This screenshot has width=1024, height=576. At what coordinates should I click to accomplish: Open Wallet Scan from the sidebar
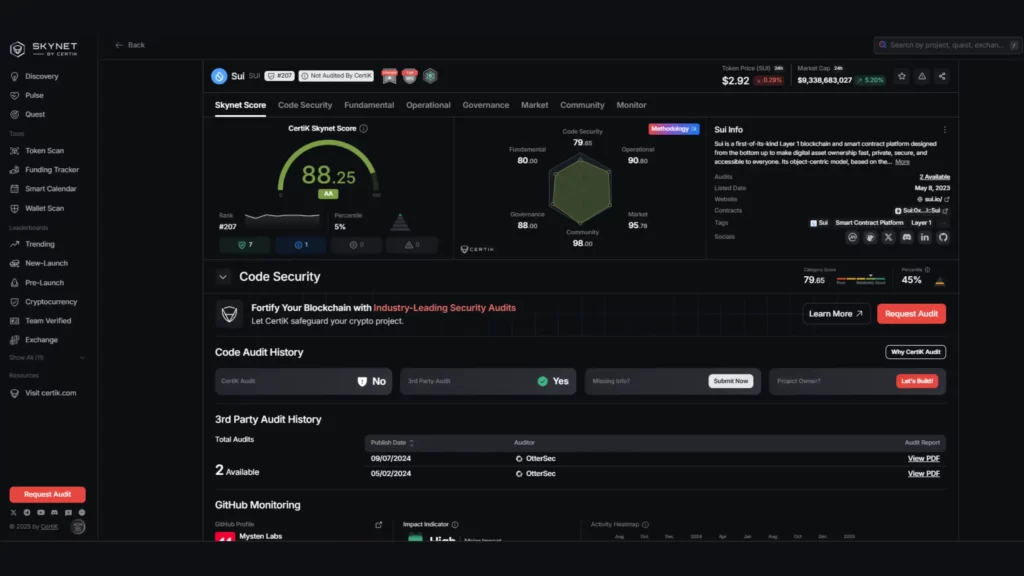[x=44, y=208]
